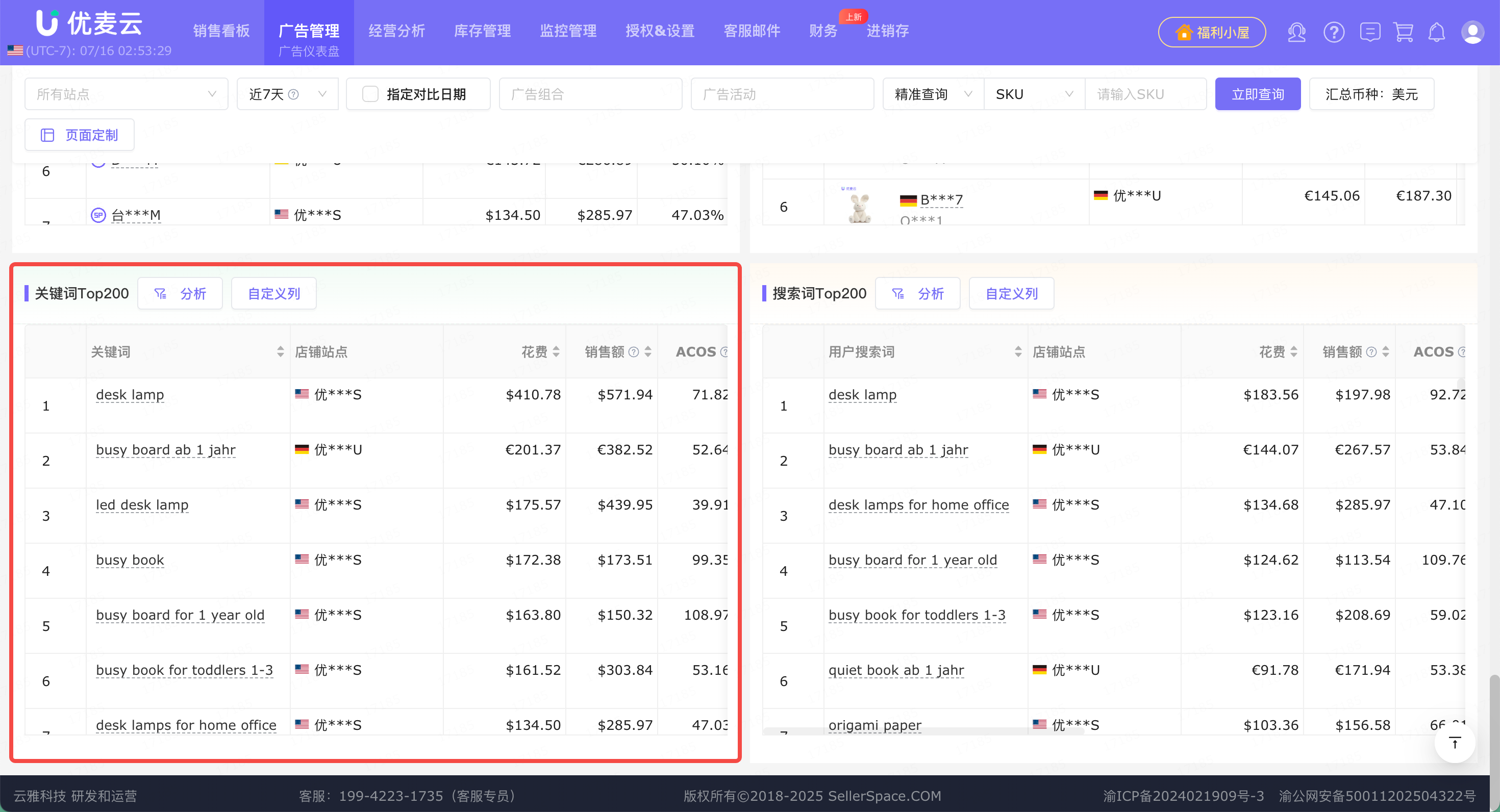Open 经营分析 menu
This screenshot has height=812, width=1500.
(x=396, y=31)
